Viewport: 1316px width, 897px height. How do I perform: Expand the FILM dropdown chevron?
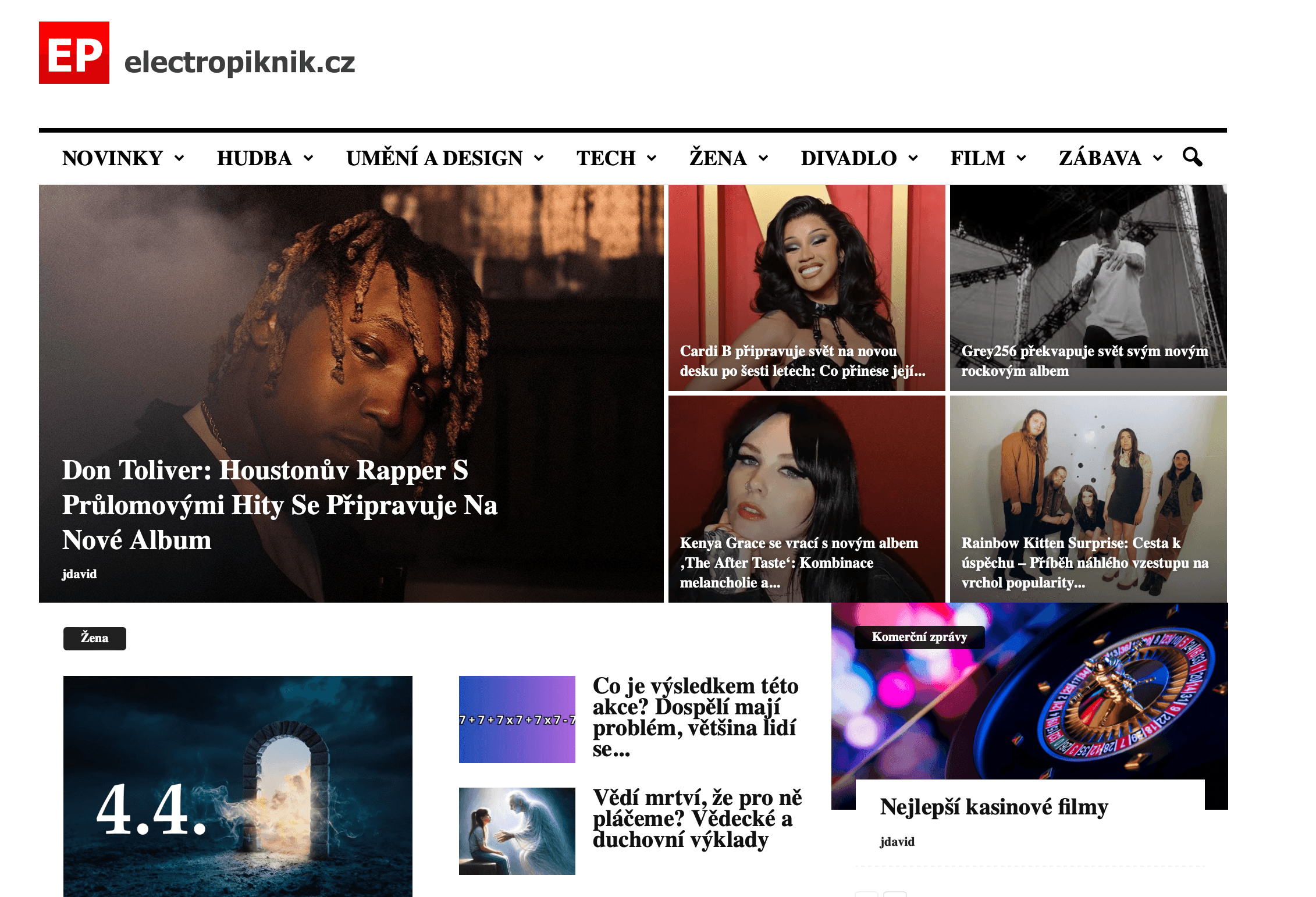(x=1021, y=158)
